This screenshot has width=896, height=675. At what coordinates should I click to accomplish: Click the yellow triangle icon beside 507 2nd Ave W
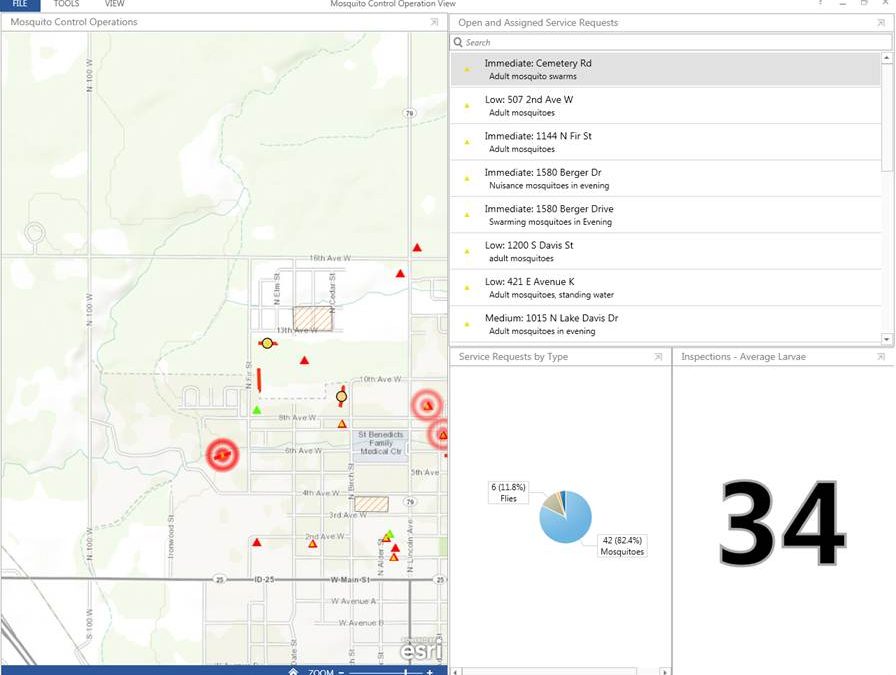click(467, 106)
